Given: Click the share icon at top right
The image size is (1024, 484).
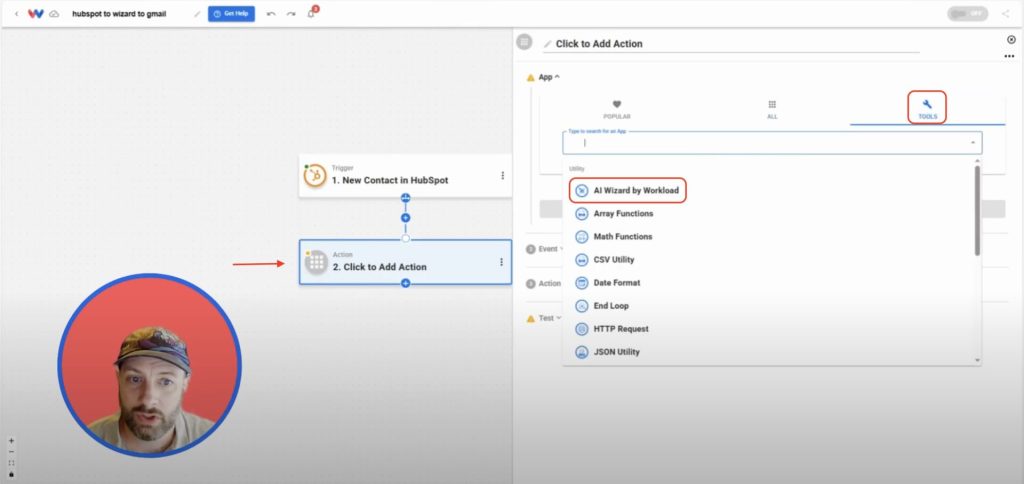Looking at the screenshot, I should coord(1005,14).
